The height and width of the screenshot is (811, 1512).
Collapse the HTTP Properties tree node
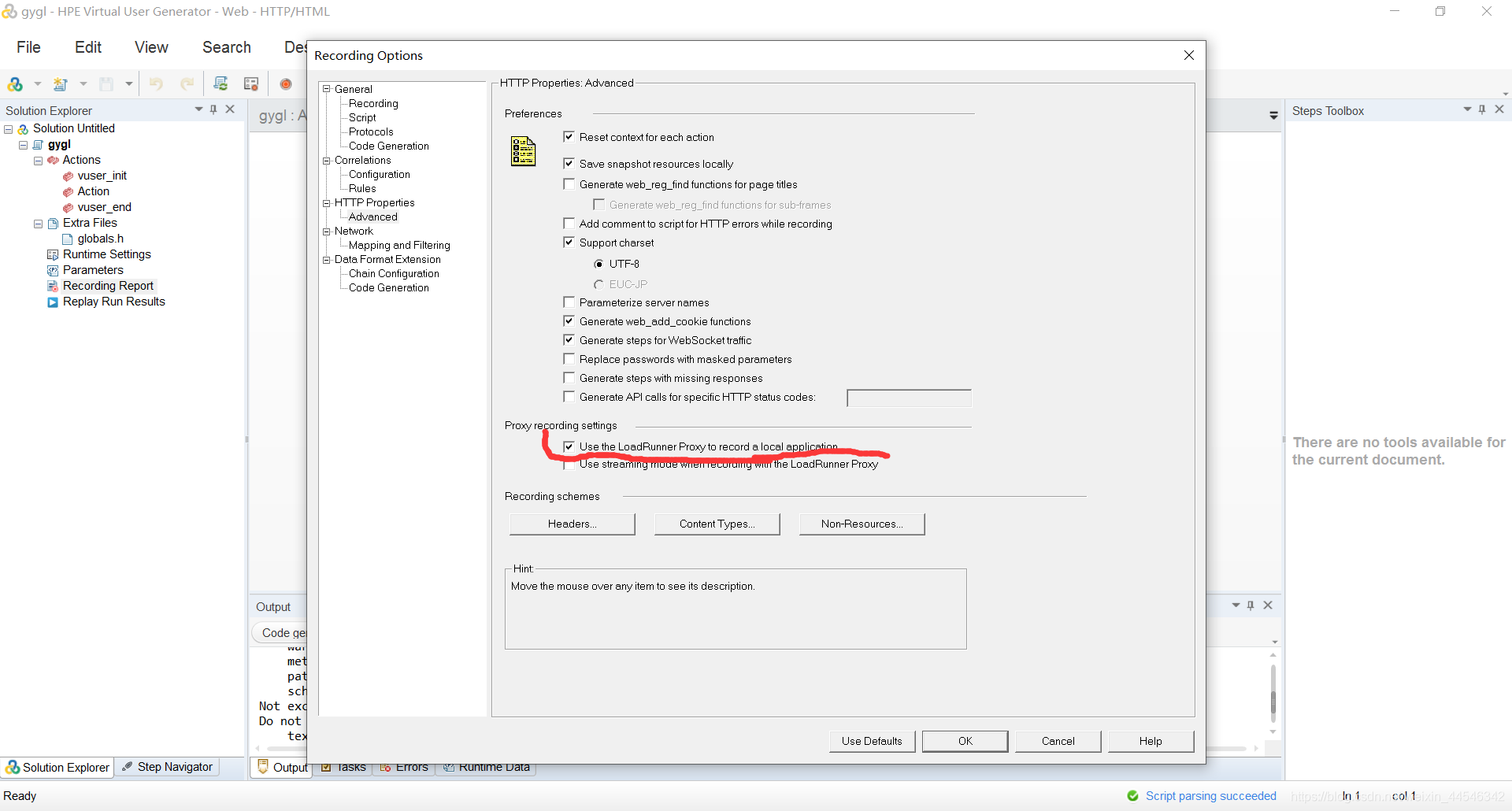click(326, 202)
